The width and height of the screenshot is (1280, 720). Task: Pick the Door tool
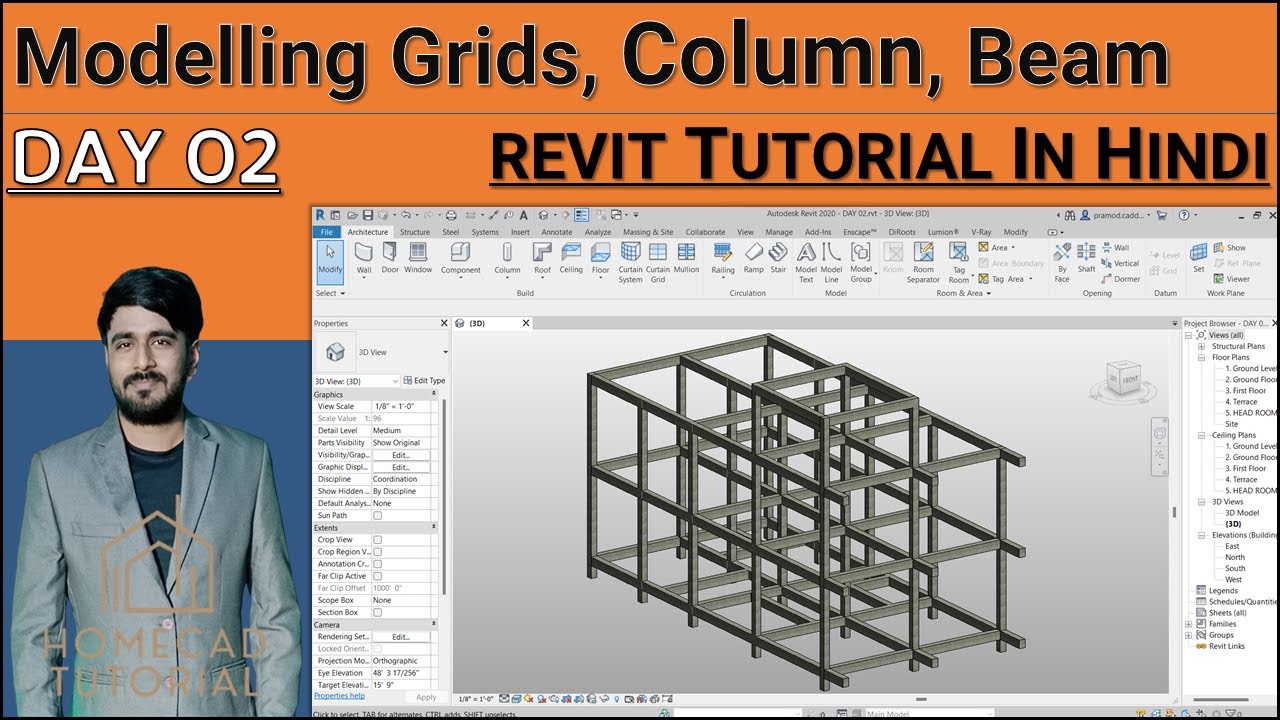[390, 257]
